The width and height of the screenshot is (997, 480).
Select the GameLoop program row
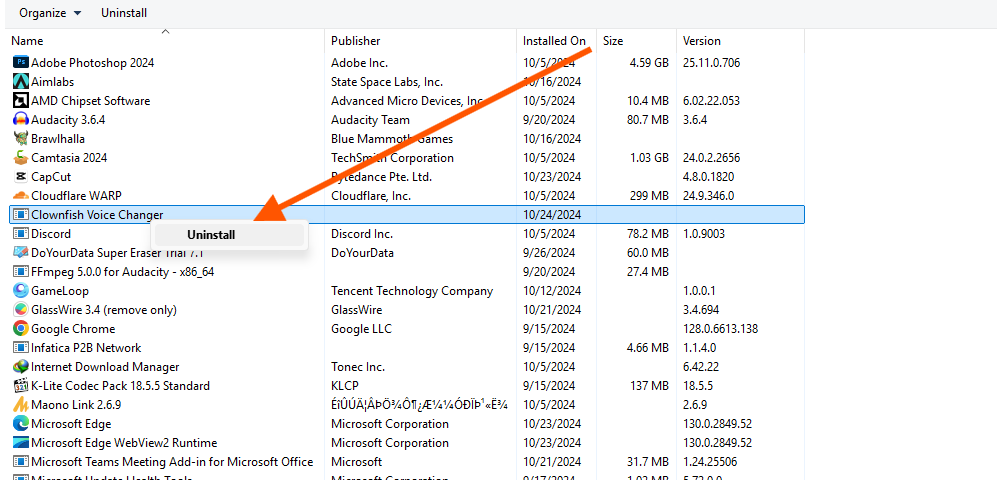[x=62, y=291]
